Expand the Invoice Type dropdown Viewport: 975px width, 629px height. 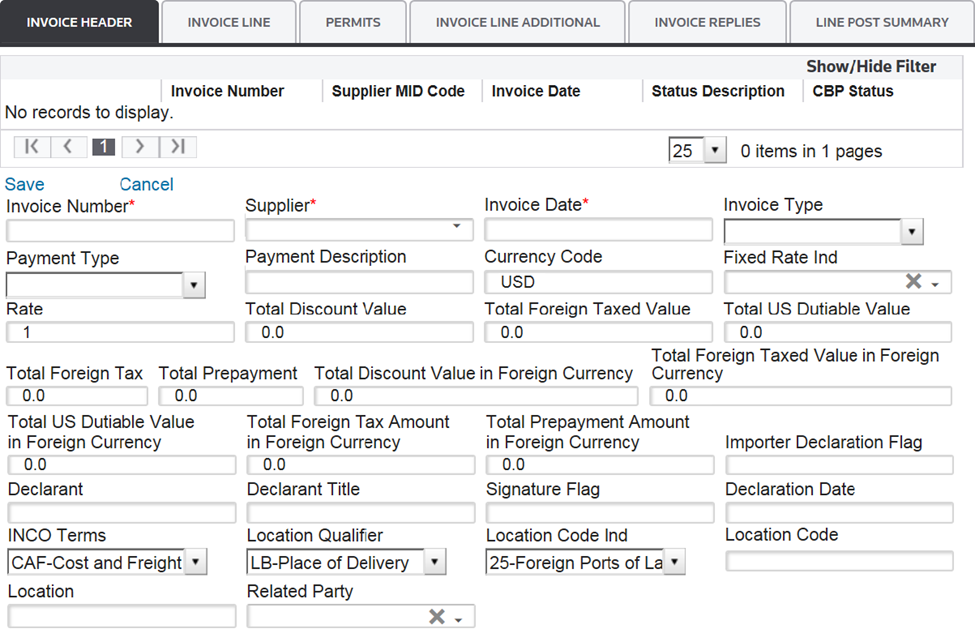click(911, 233)
